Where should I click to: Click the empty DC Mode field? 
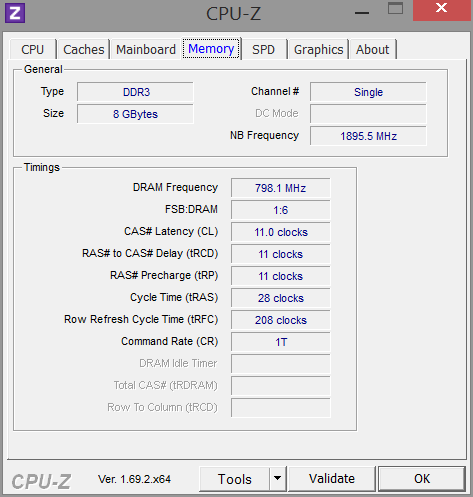tap(368, 114)
